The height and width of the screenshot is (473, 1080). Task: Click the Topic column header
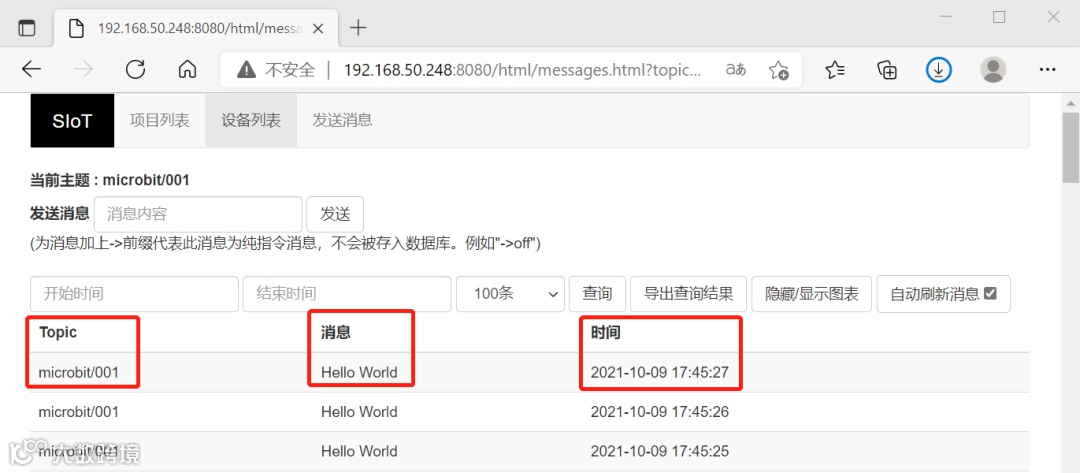point(58,332)
